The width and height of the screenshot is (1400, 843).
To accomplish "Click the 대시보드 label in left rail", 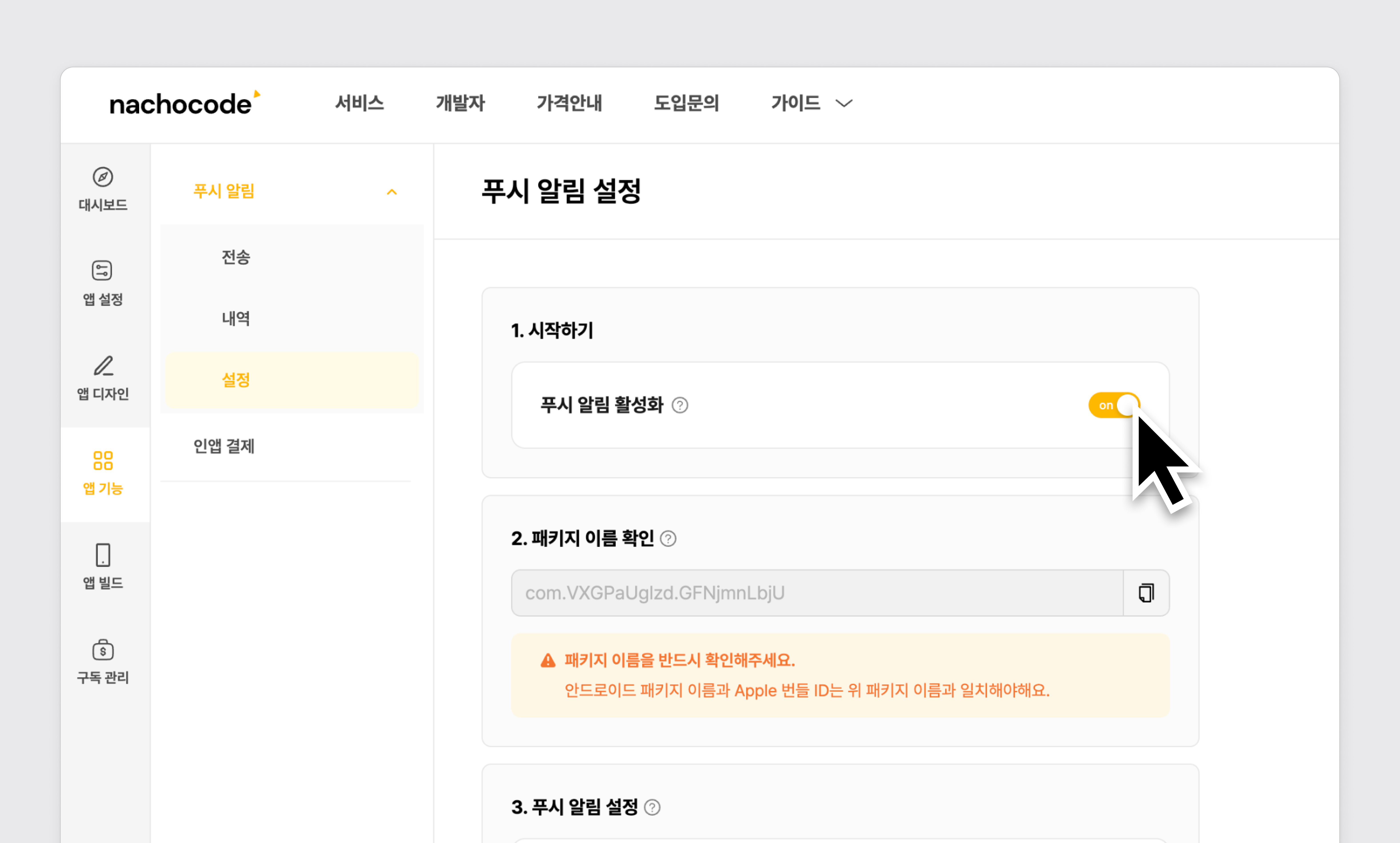I will pyautogui.click(x=103, y=205).
